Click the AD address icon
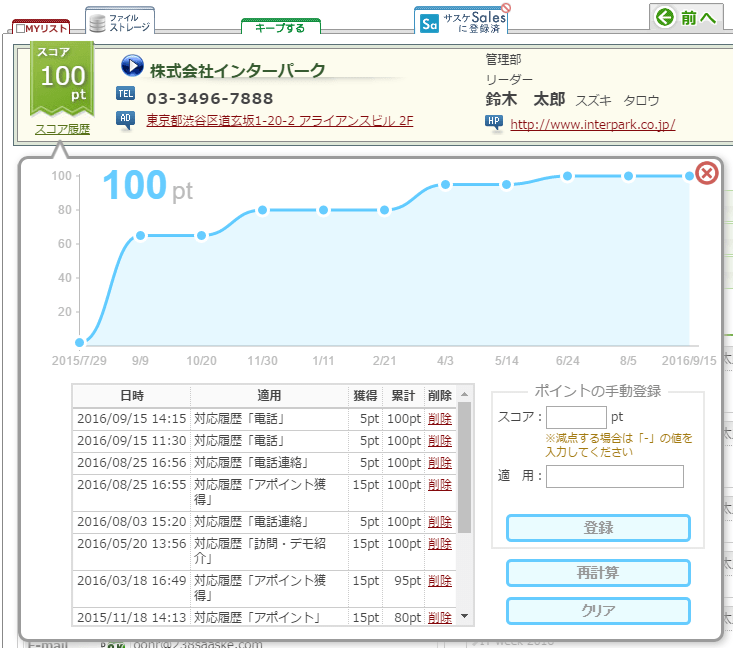The image size is (733, 648). tap(125, 120)
